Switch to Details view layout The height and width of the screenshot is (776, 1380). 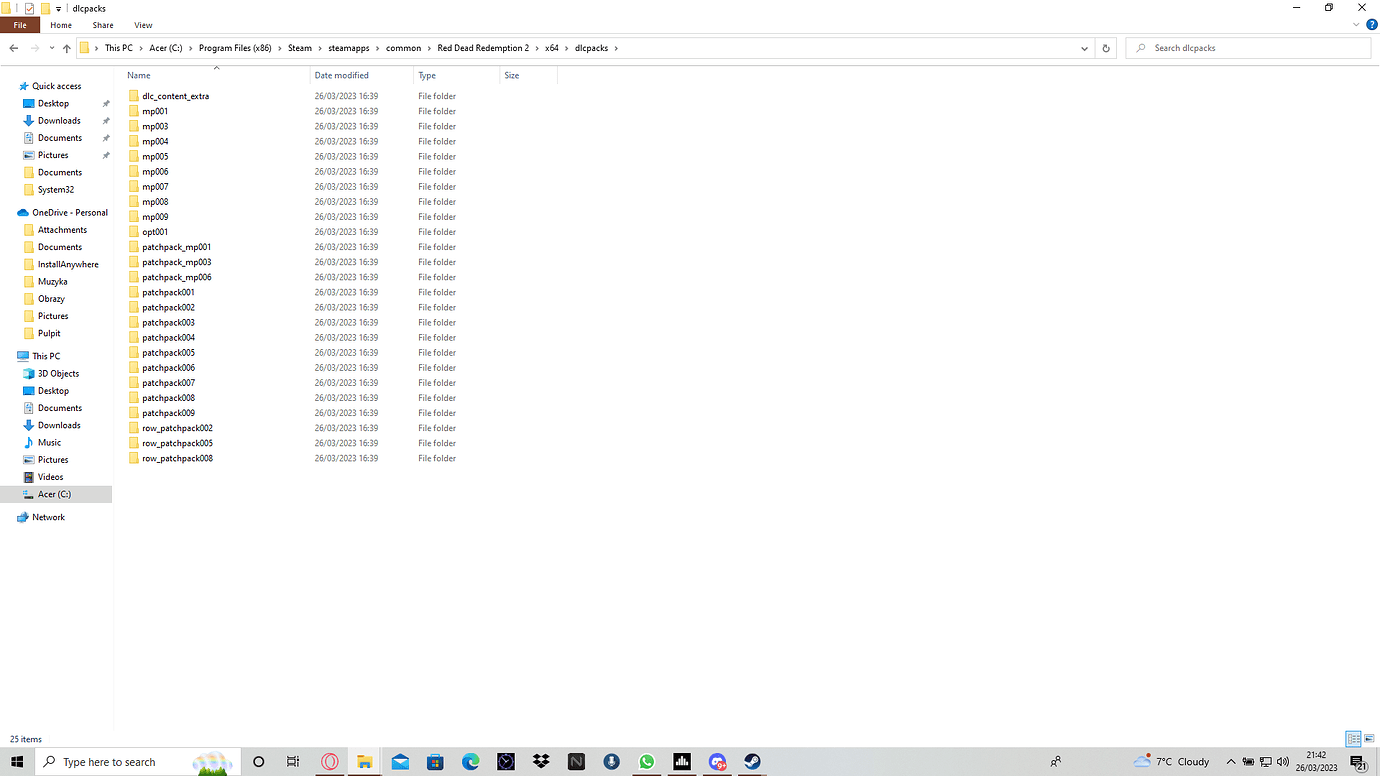1353,739
